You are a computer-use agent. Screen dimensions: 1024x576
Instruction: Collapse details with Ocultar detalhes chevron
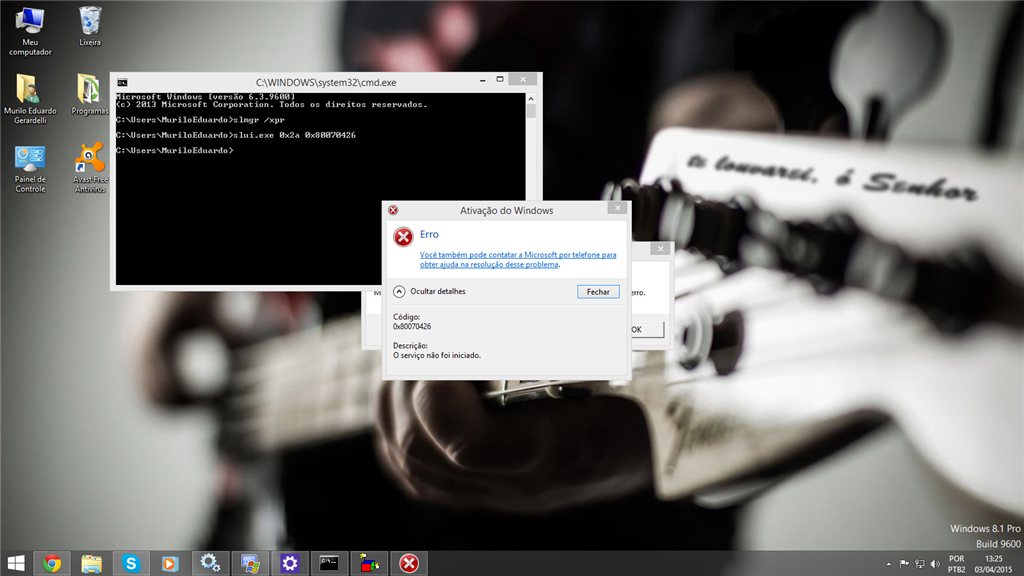(399, 292)
